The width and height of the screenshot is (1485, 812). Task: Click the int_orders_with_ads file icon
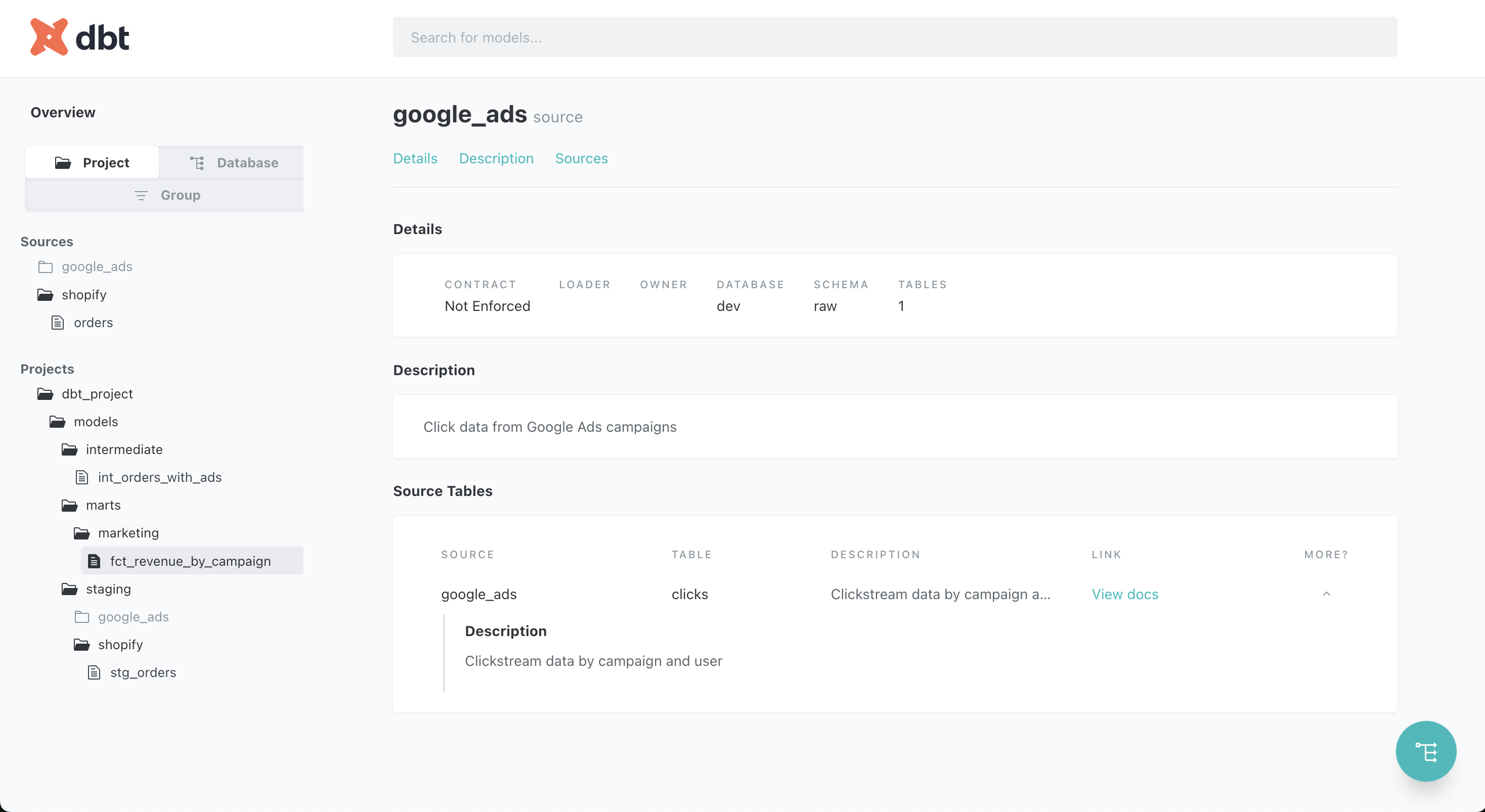click(82, 477)
